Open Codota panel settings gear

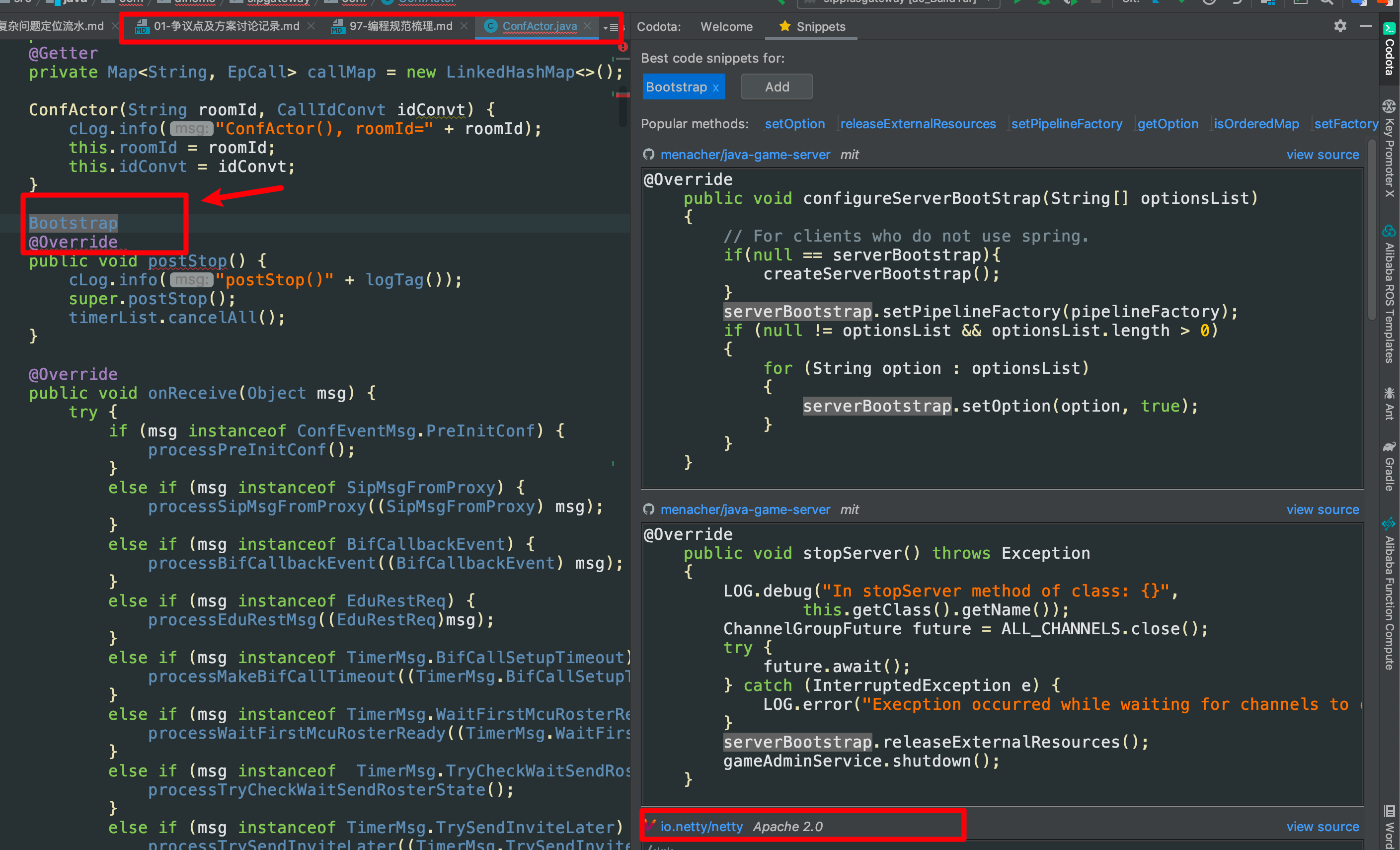tap(1340, 26)
